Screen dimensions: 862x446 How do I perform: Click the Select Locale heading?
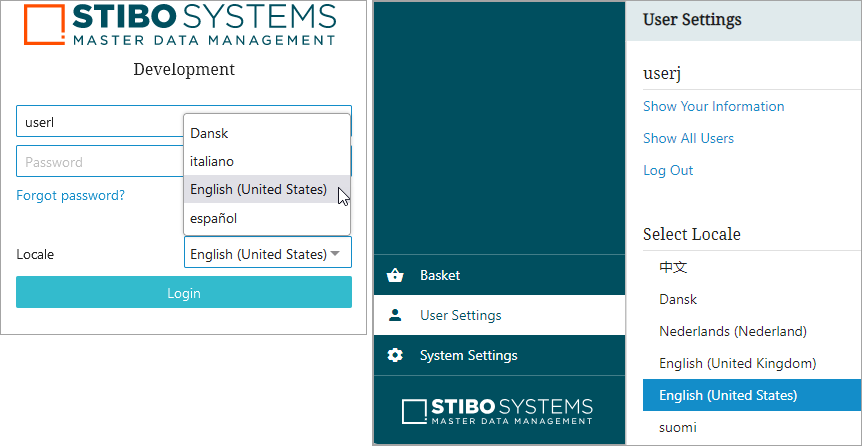coord(692,234)
